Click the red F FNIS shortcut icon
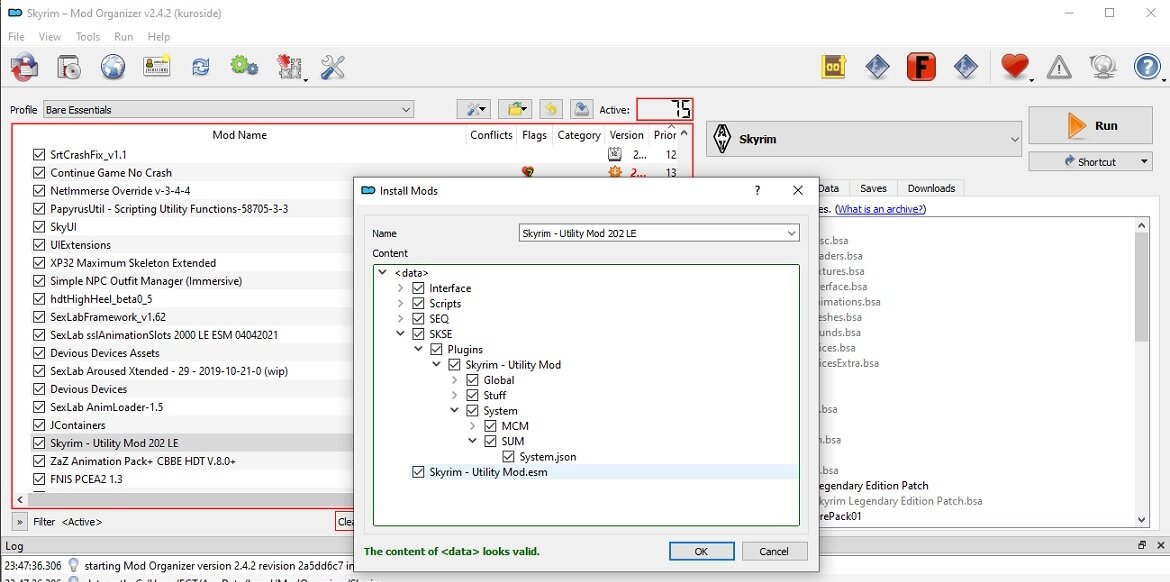Viewport: 1170px width, 582px height. point(922,67)
